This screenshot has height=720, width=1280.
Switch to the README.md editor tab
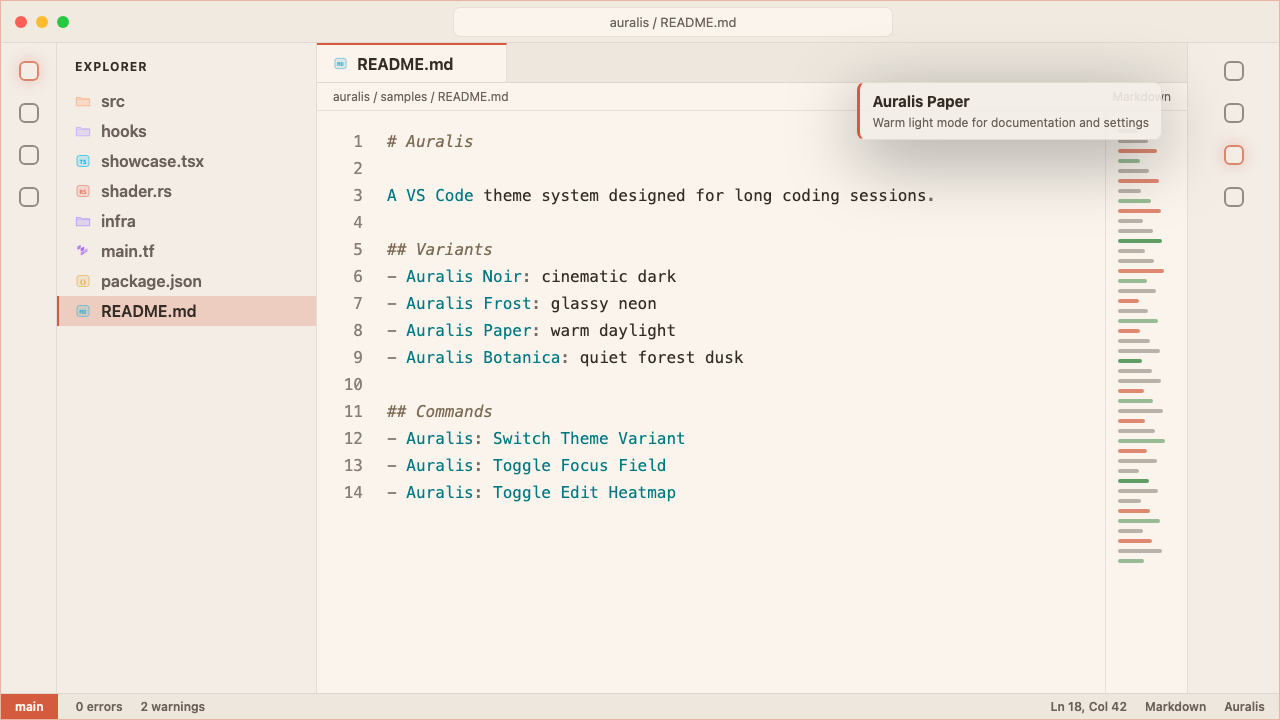(x=412, y=63)
